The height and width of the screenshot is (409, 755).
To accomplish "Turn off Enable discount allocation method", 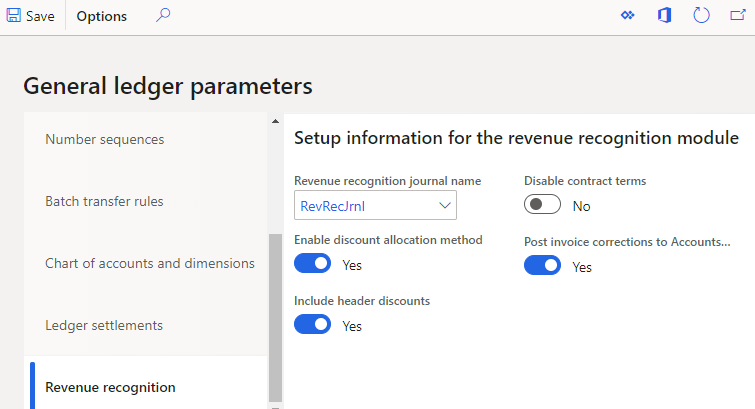I will point(312,264).
